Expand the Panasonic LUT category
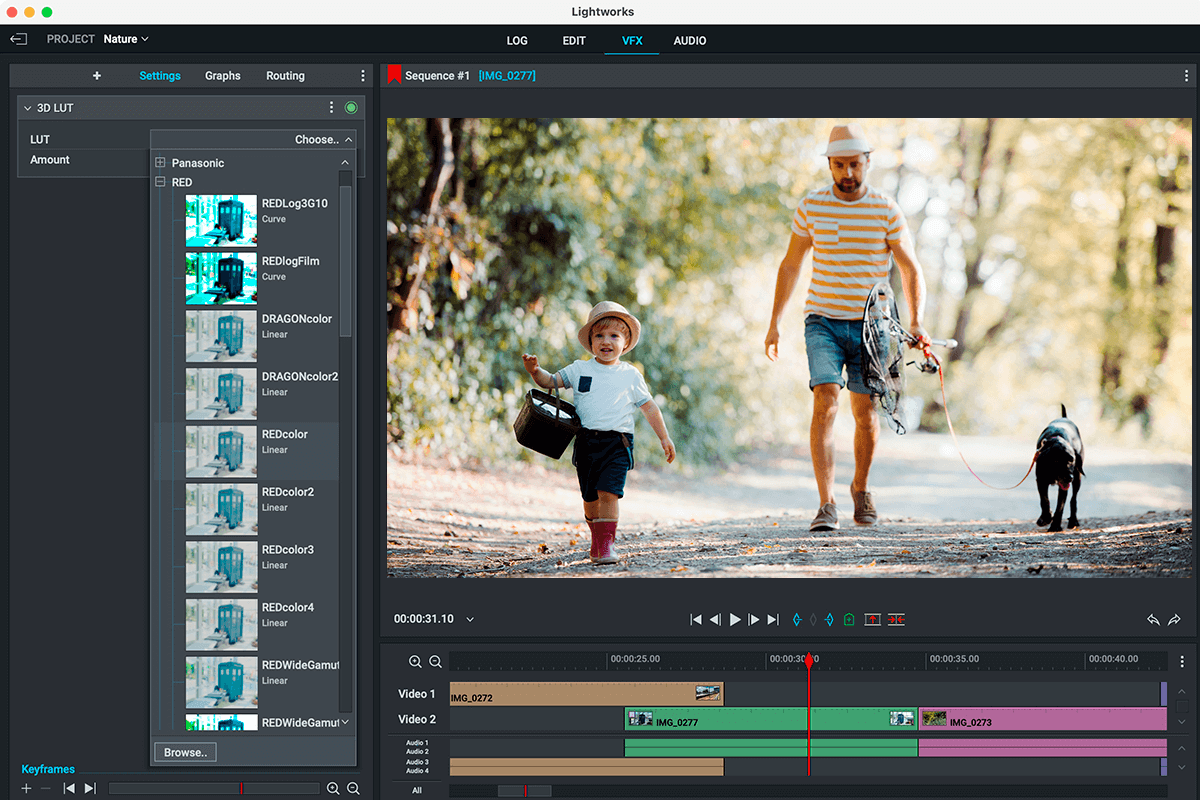Screen dimensions: 1200x800 160,162
